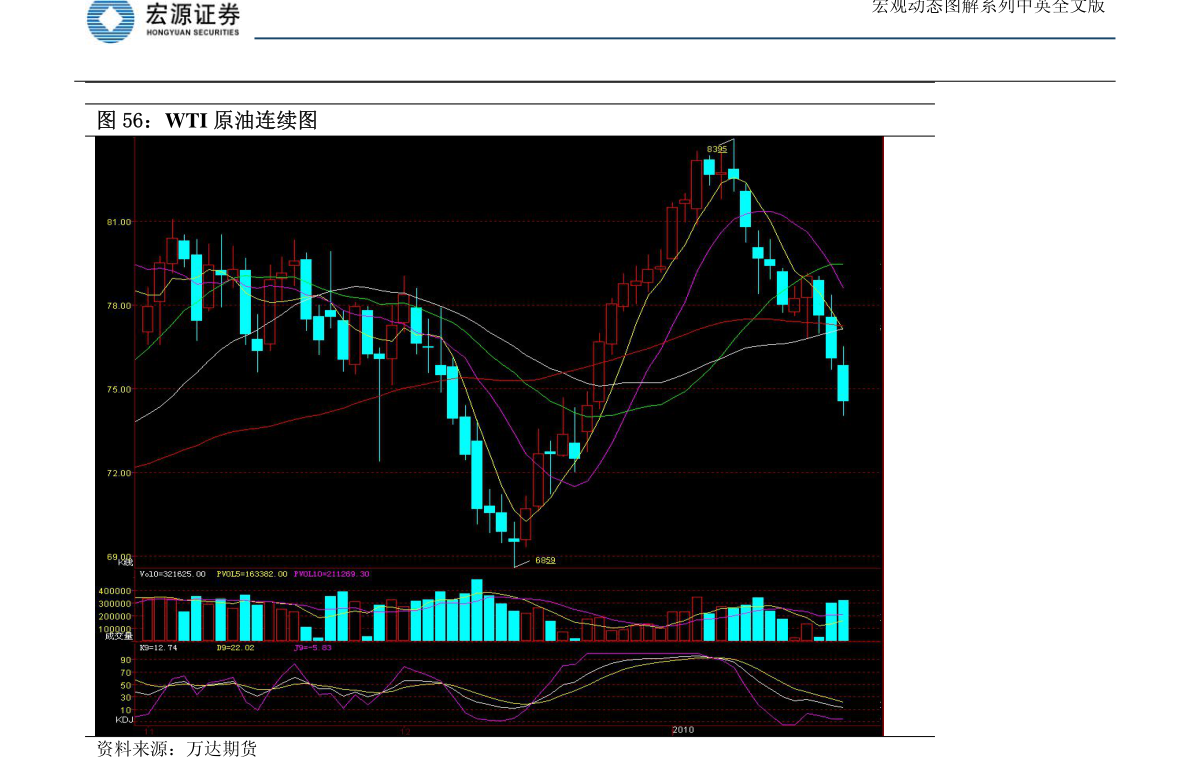
Task: Click the 78.00 price axis label
Action: tap(118, 305)
